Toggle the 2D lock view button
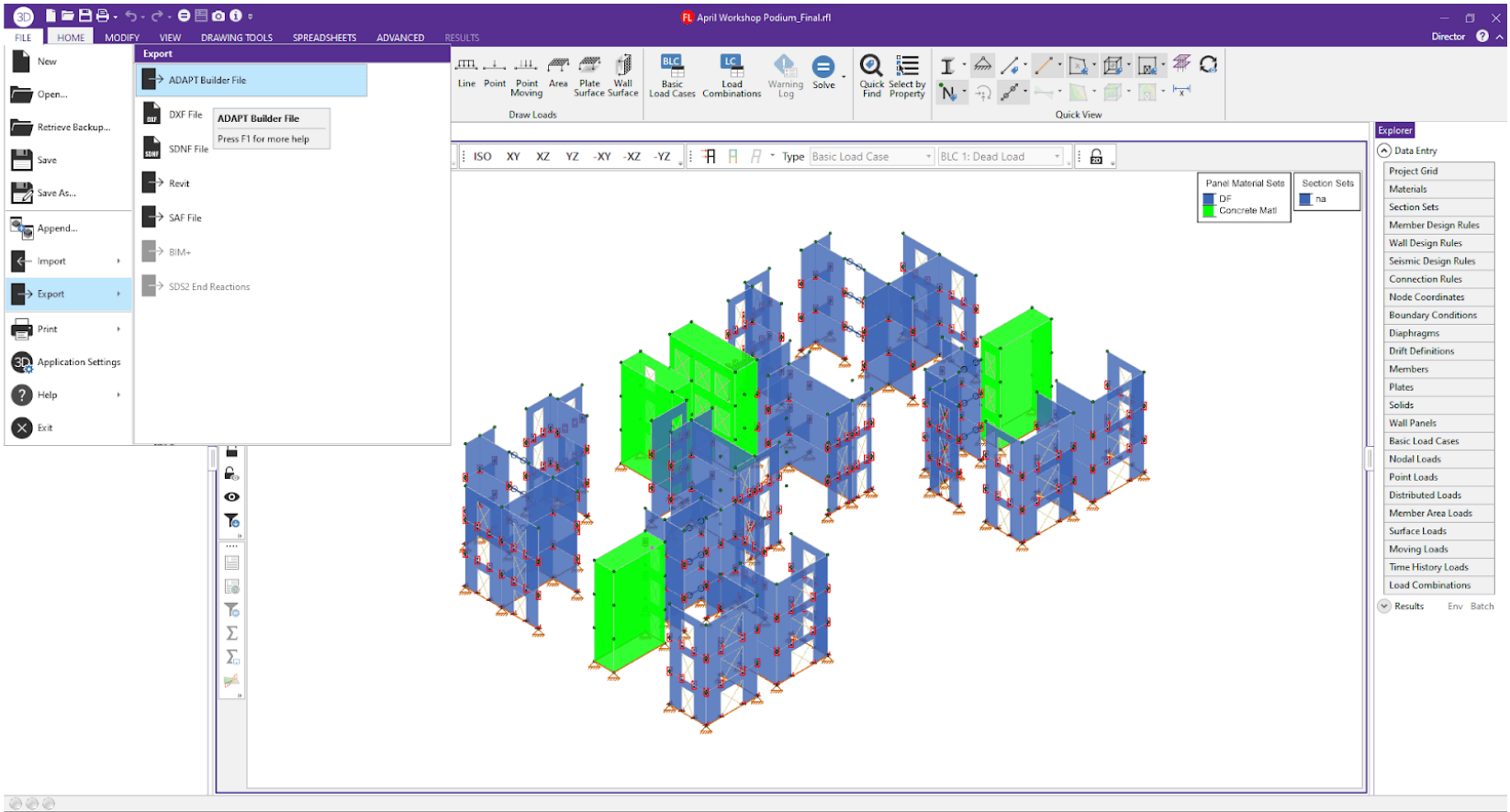1510x812 pixels. coord(1096,157)
